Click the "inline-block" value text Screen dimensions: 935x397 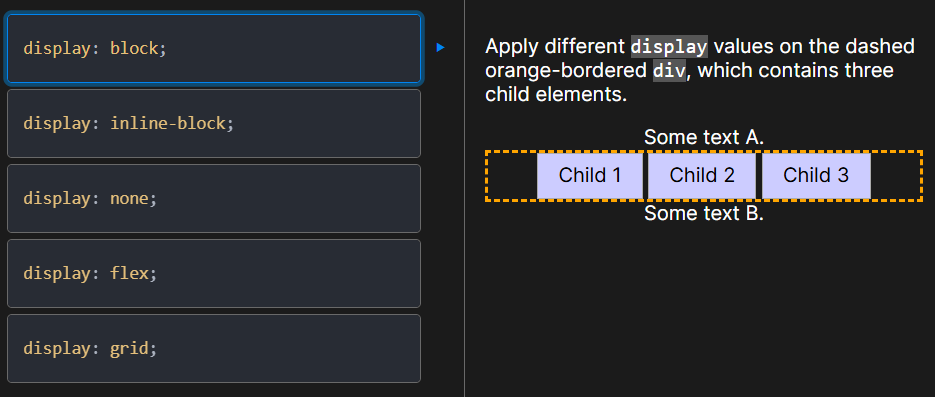pyautogui.click(x=168, y=123)
